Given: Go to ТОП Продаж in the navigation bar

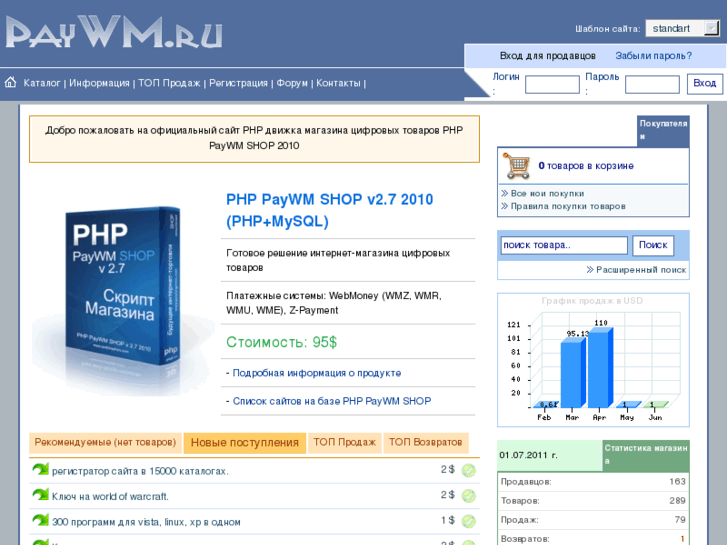Looking at the screenshot, I should point(169,83).
